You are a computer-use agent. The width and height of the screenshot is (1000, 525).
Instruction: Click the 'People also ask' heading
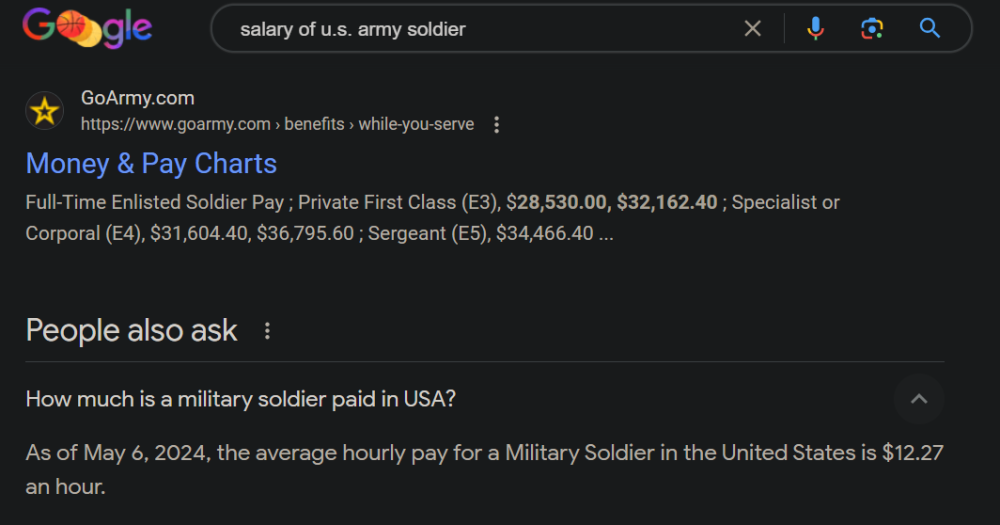tap(132, 331)
